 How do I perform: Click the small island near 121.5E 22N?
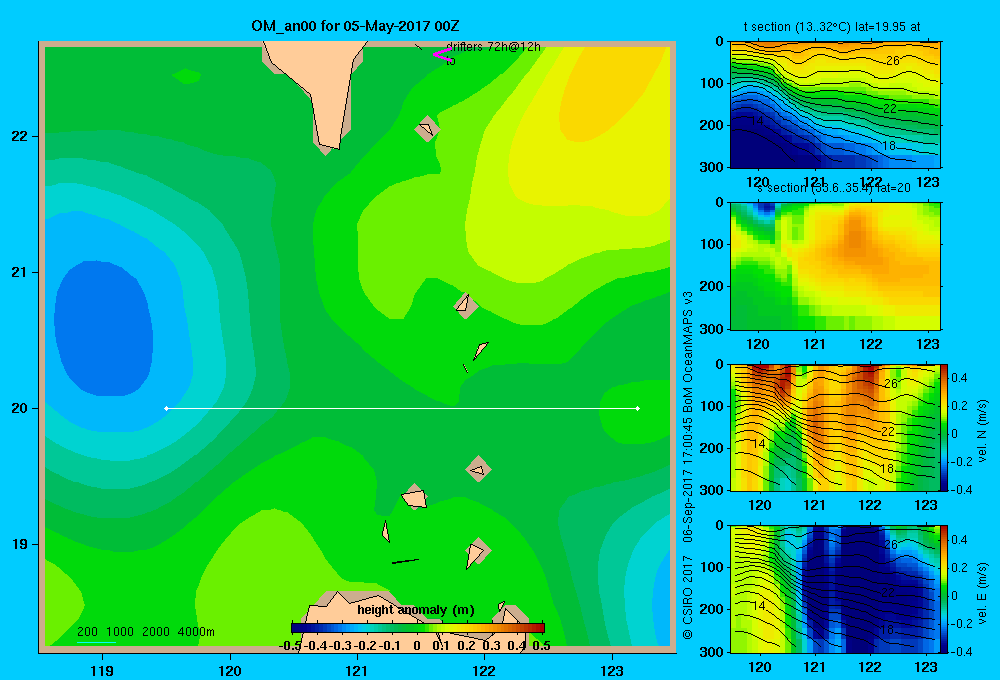[x=427, y=128]
